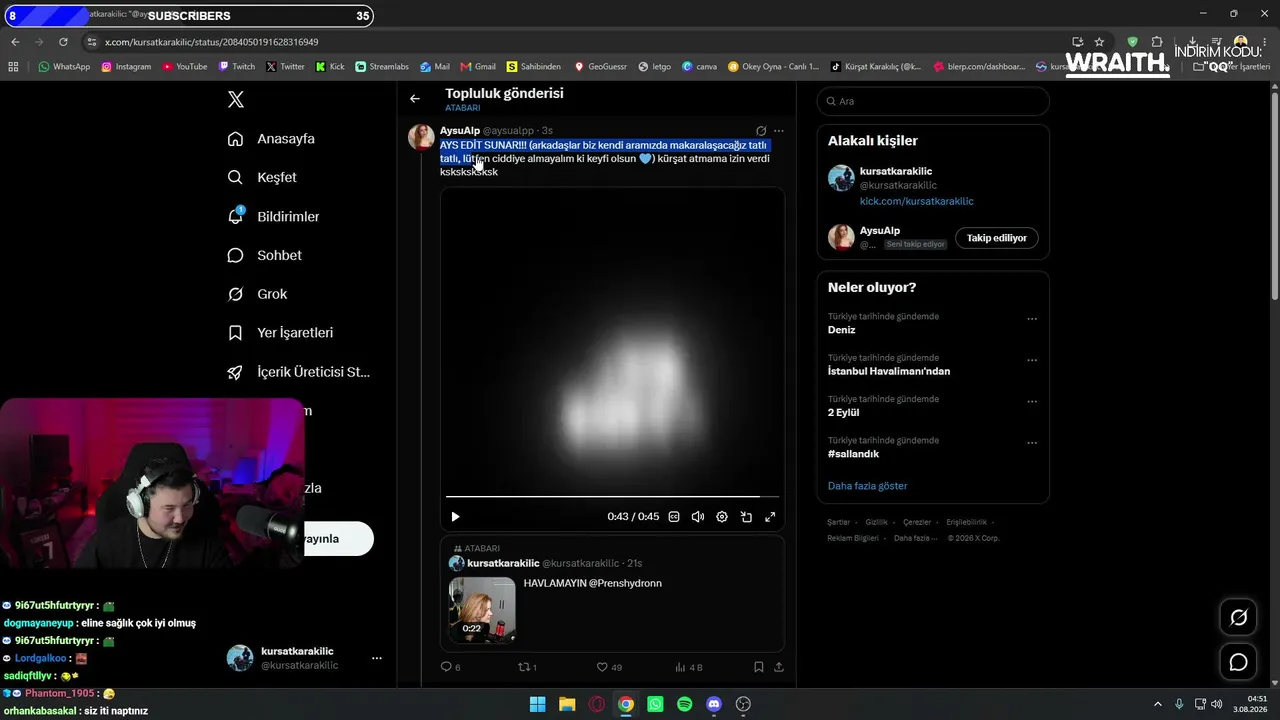Open video playback settings gear
This screenshot has height=720, width=1280.
tap(722, 517)
